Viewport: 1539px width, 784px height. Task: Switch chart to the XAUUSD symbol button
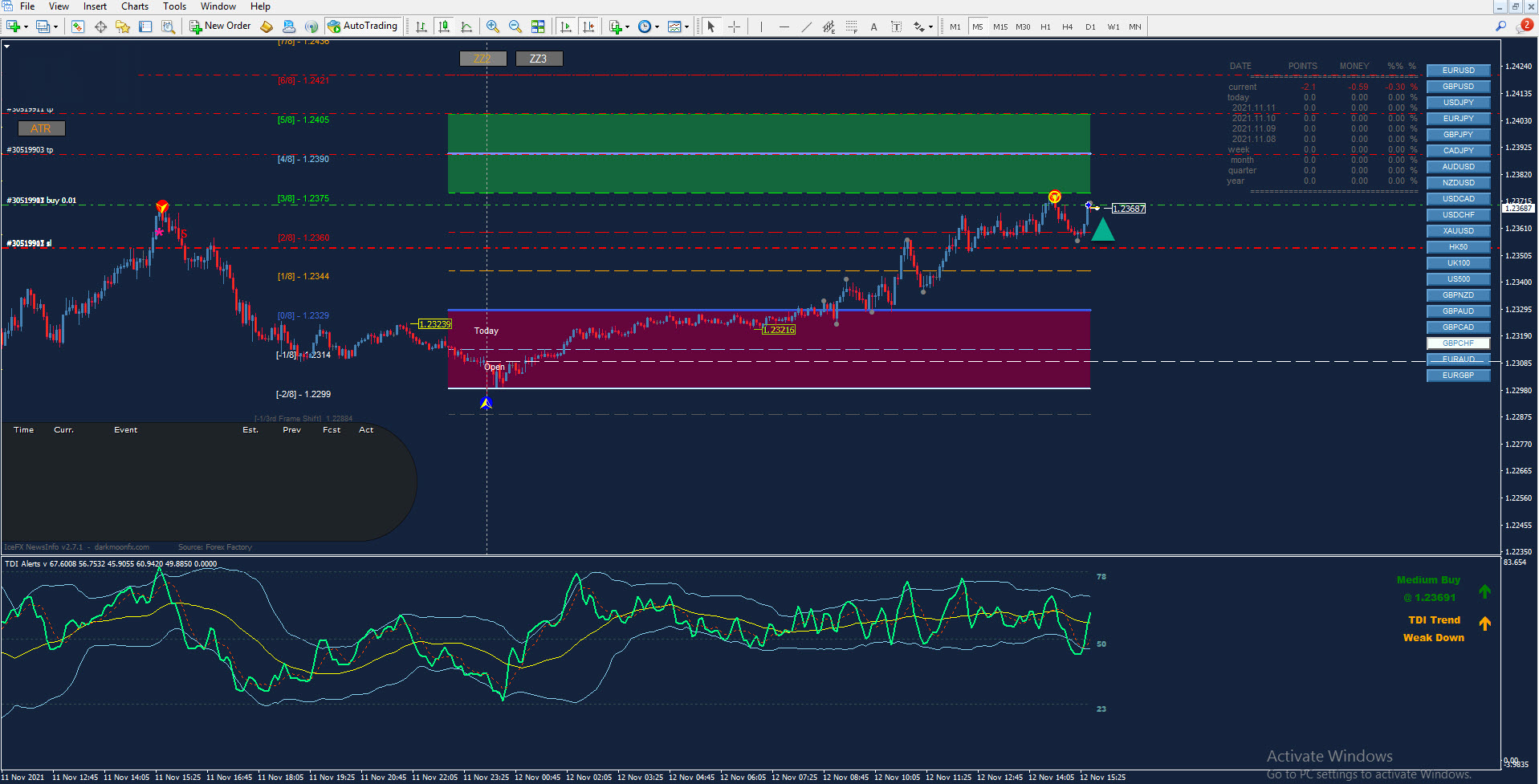pos(1458,231)
